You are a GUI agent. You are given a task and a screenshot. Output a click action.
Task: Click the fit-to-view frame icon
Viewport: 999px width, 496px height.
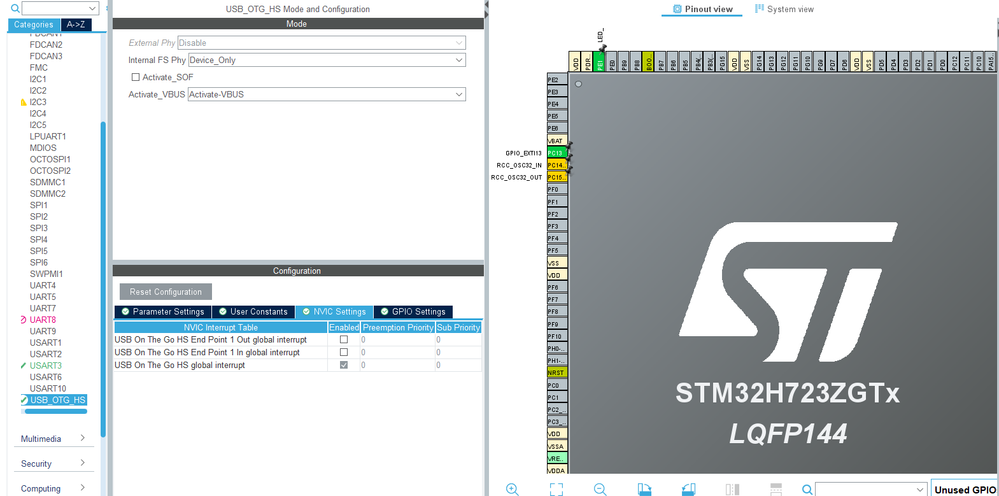[x=556, y=489]
